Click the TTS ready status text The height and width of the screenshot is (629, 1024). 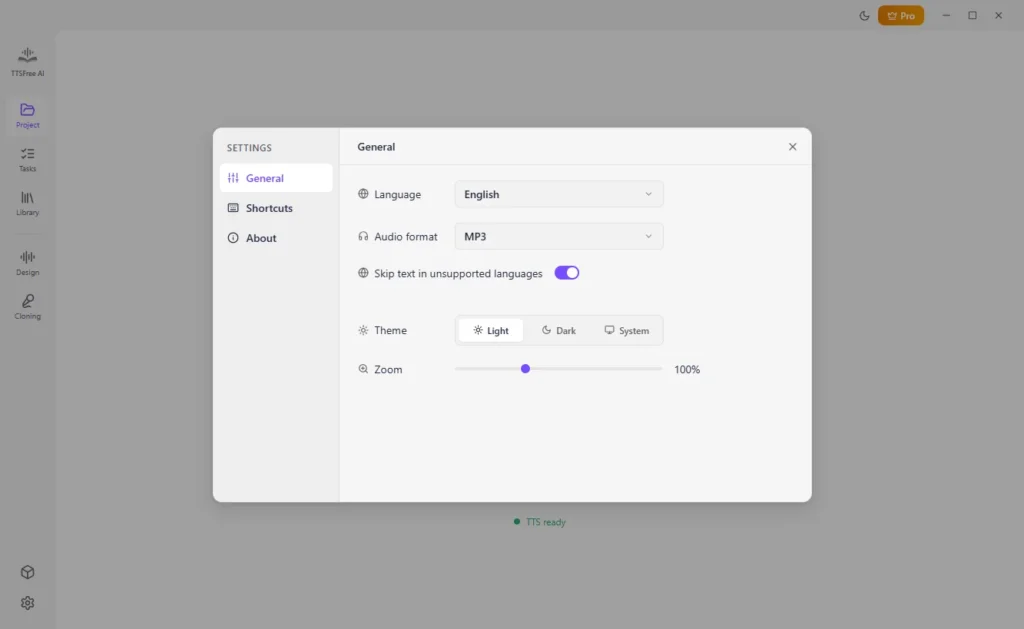click(x=546, y=522)
